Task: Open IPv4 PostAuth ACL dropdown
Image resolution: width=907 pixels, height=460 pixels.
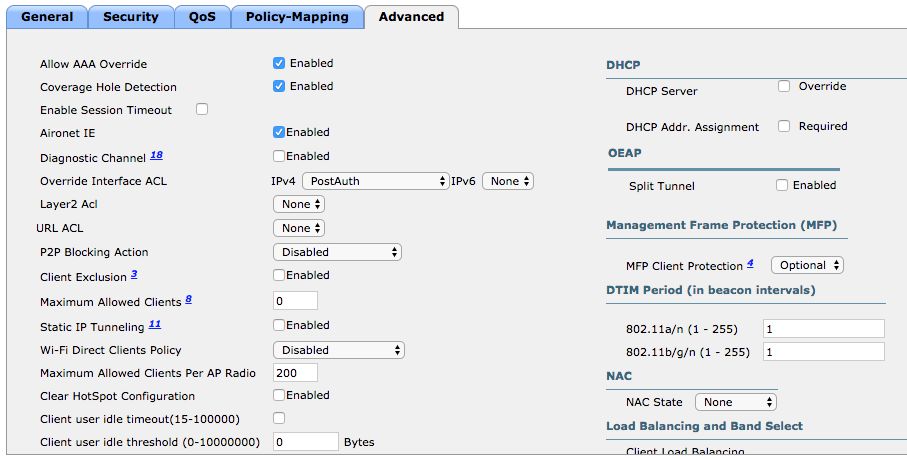Action: coord(376,181)
